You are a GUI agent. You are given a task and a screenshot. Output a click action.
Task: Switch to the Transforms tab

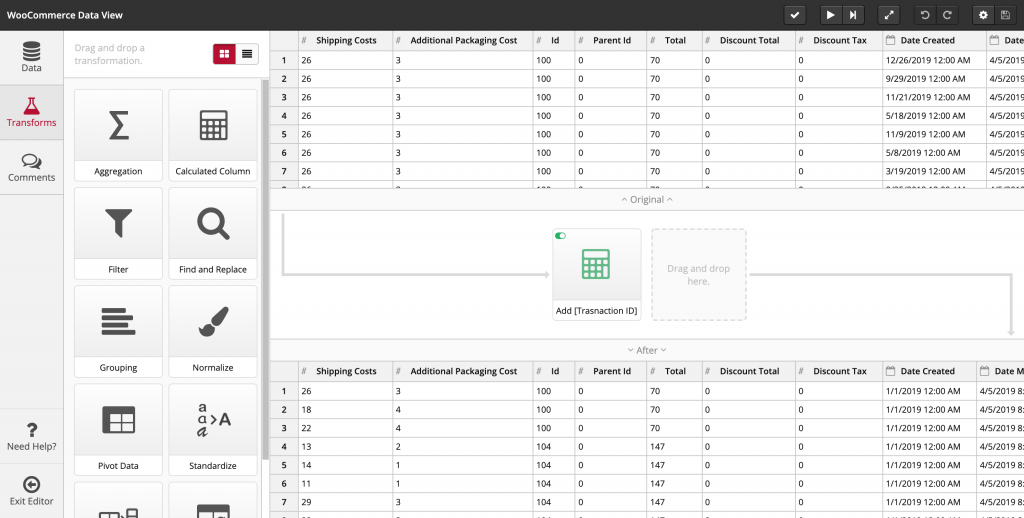(x=31, y=112)
